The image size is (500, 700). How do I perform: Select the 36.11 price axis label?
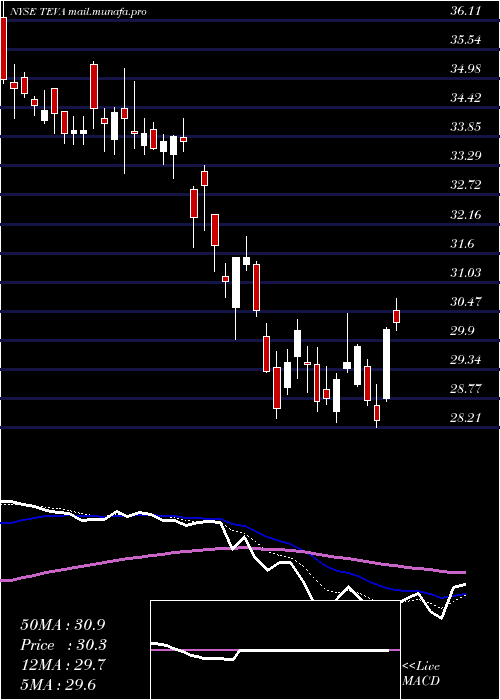click(x=466, y=11)
